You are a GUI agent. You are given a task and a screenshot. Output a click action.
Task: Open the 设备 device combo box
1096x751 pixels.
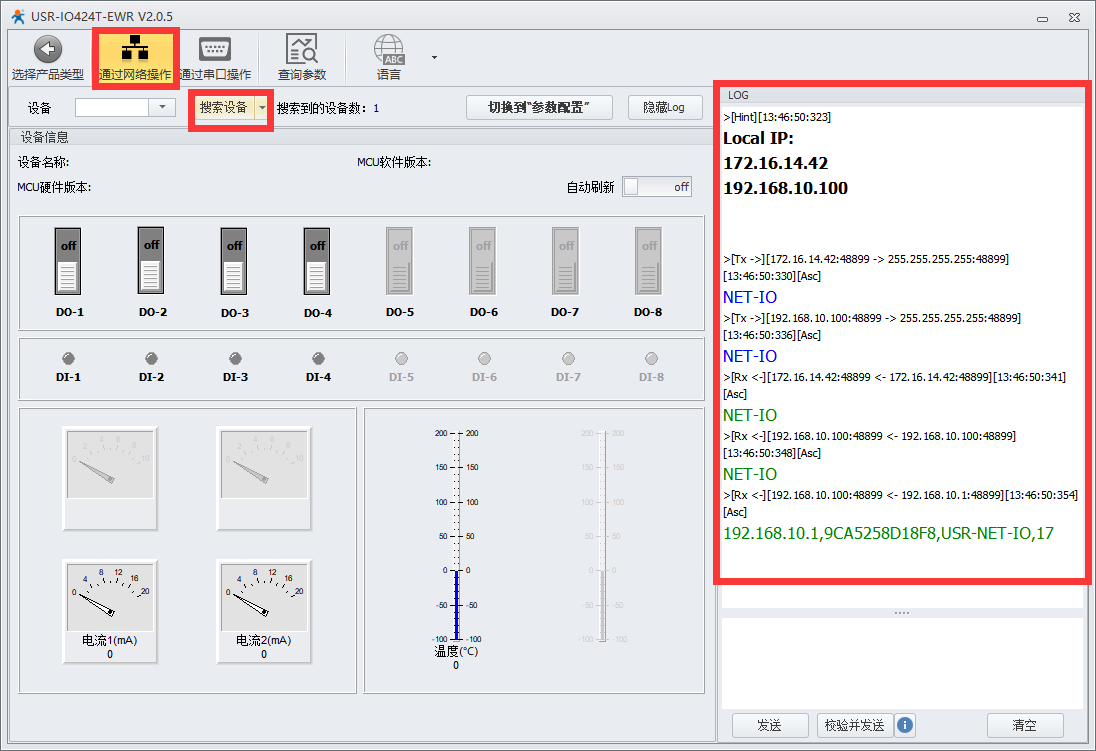[125, 107]
